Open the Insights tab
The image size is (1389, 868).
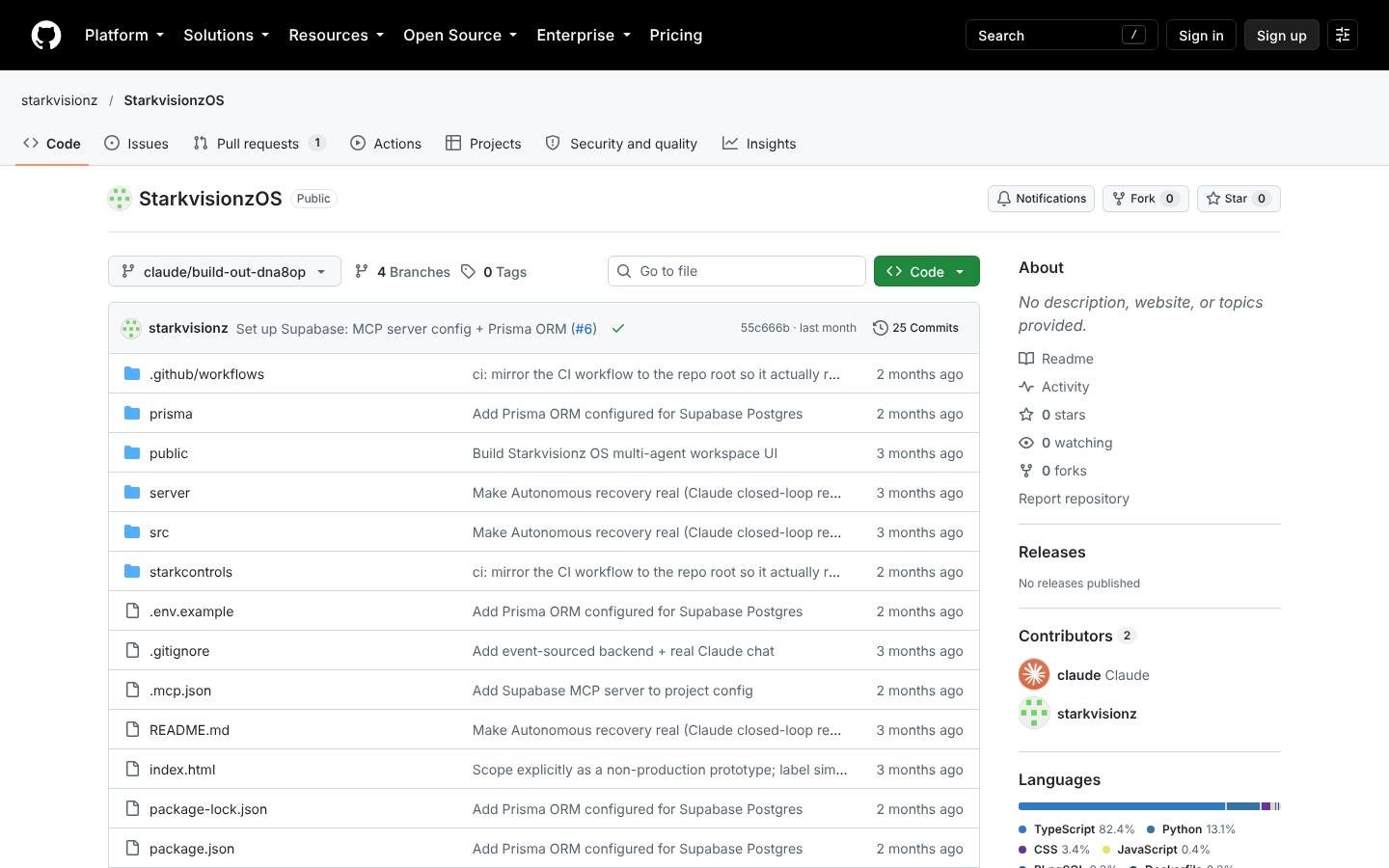(x=759, y=144)
